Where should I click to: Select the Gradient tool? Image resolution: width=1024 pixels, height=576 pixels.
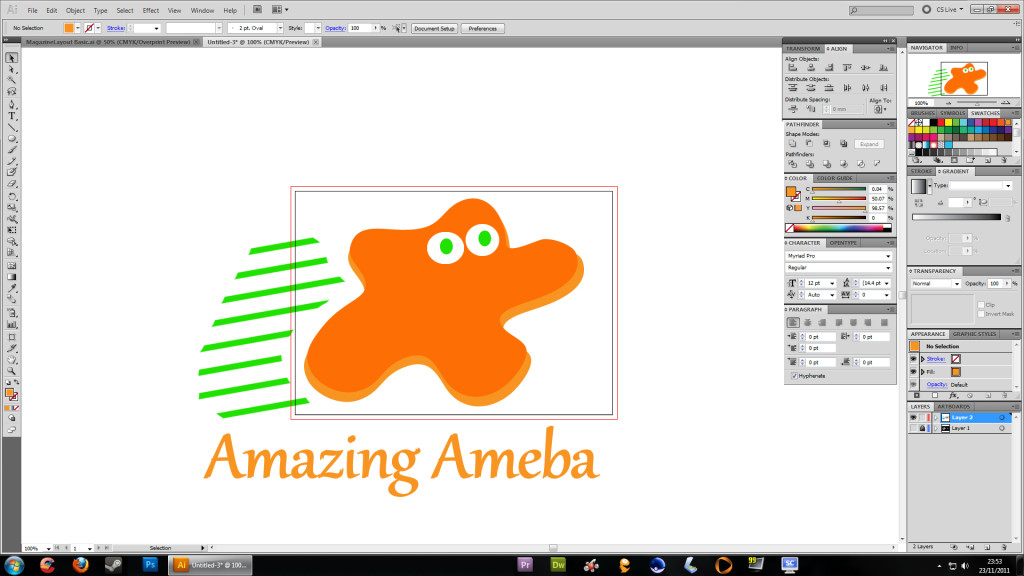pyautogui.click(x=12, y=277)
